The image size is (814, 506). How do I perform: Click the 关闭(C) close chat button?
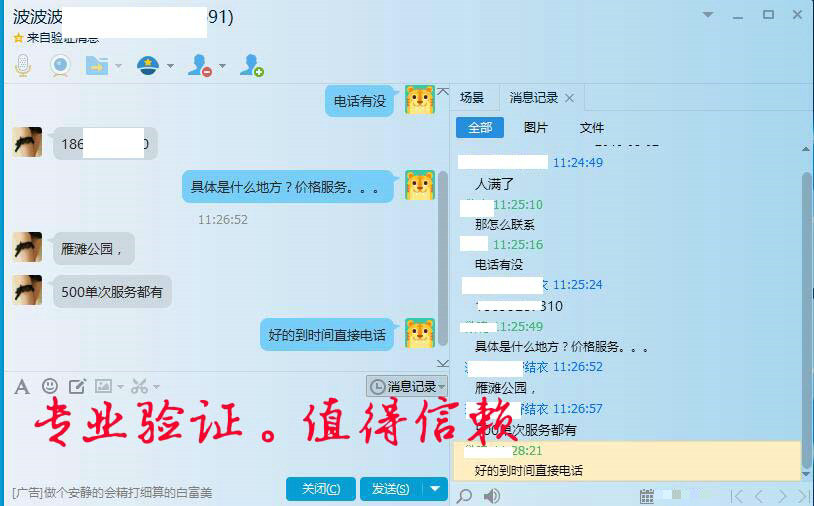pos(320,489)
